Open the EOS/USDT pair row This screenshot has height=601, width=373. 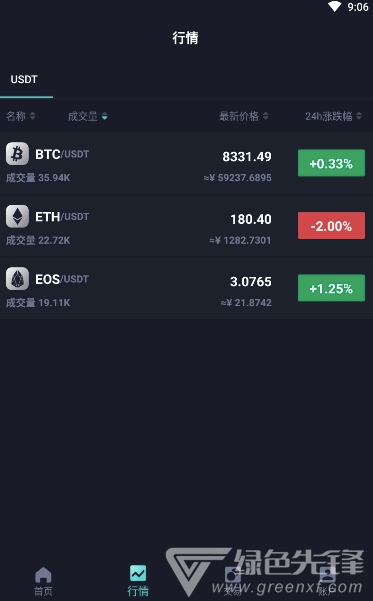(x=186, y=288)
